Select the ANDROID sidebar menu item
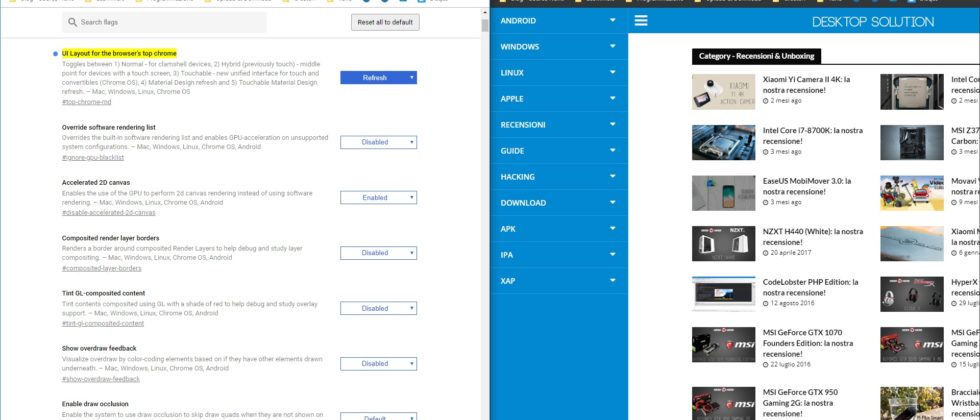Image resolution: width=980 pixels, height=420 pixels. pos(558,21)
